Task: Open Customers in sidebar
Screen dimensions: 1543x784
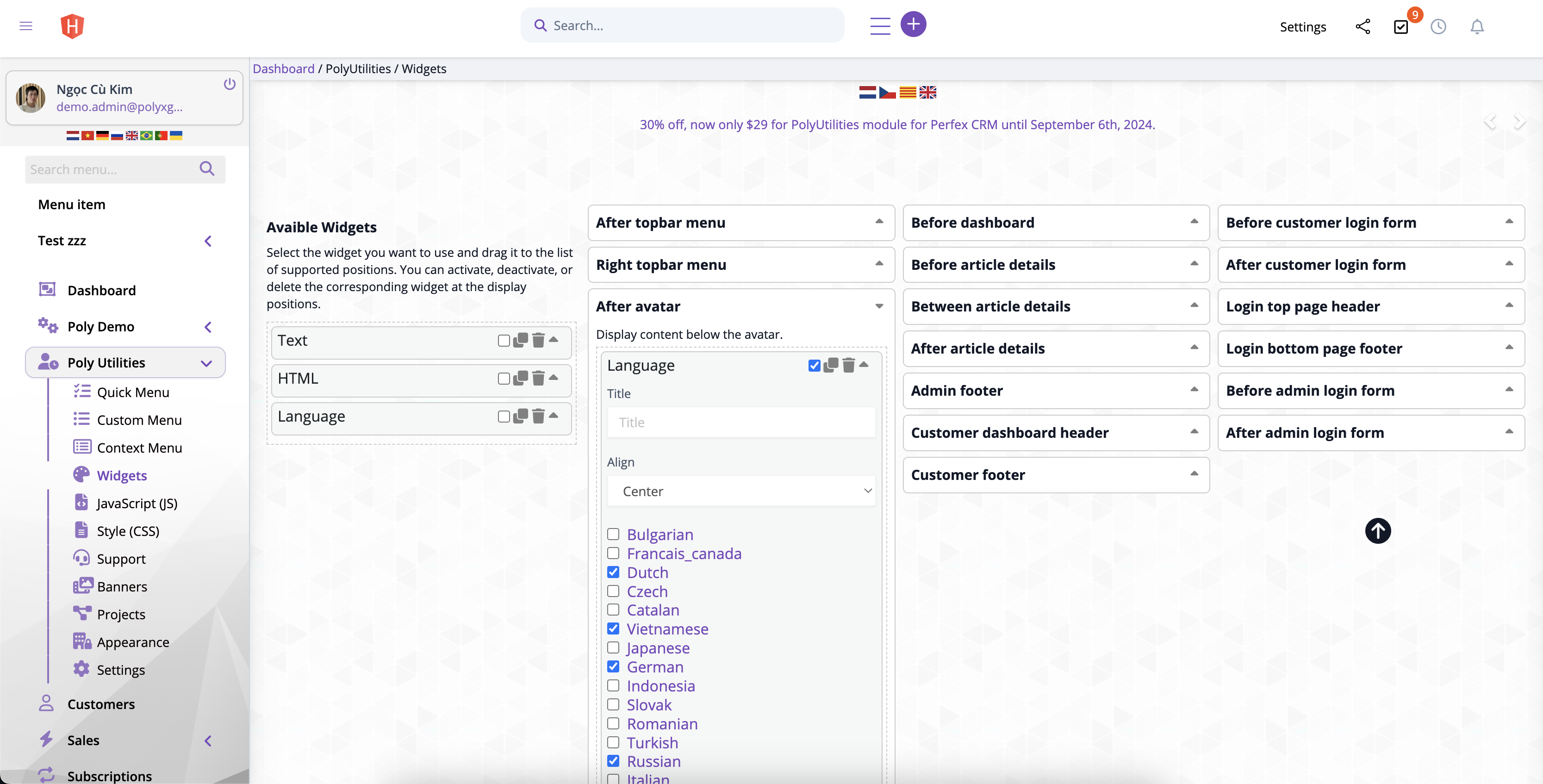Action: pos(100,704)
